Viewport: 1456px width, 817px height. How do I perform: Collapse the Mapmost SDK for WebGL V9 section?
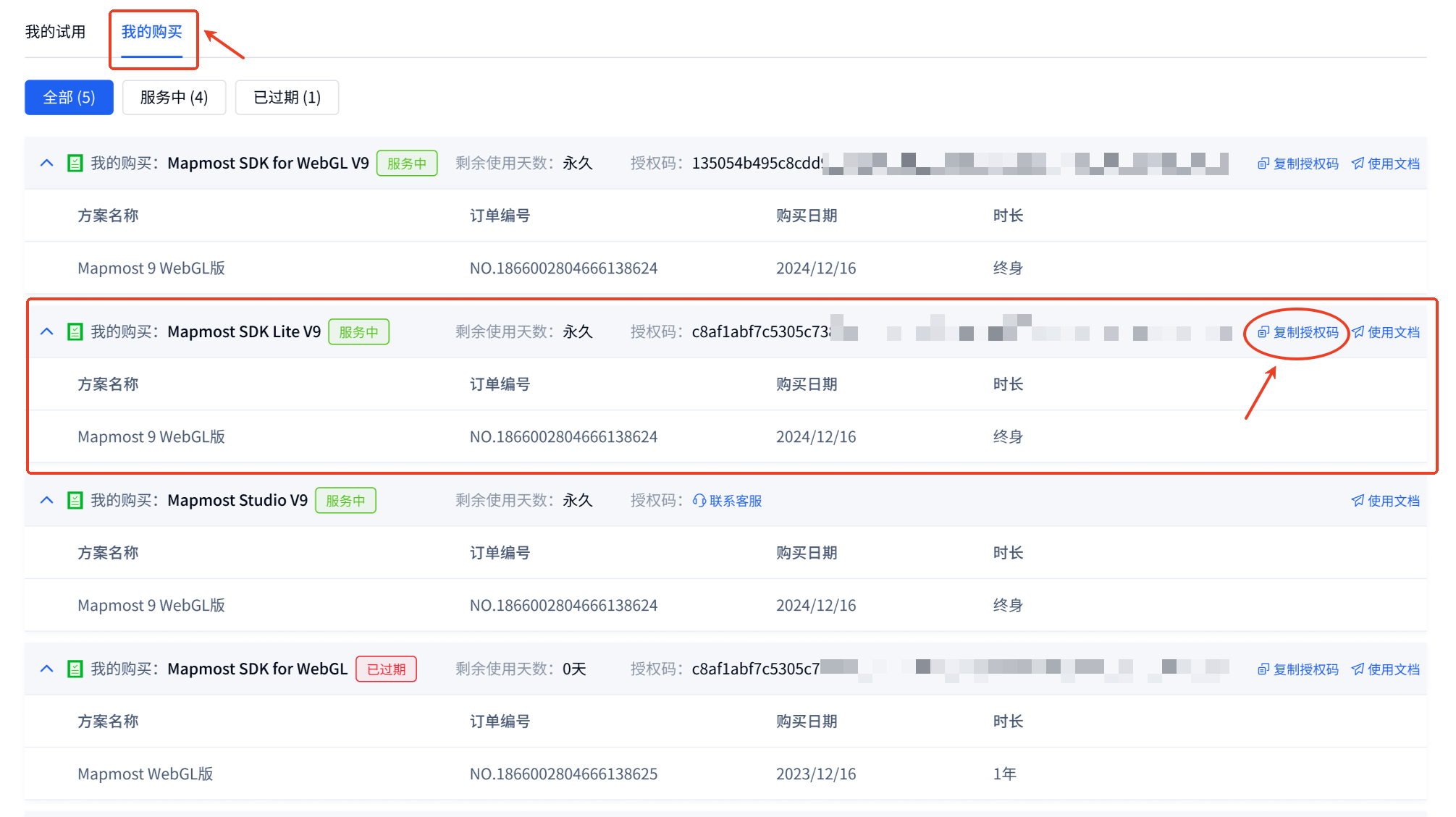point(47,163)
